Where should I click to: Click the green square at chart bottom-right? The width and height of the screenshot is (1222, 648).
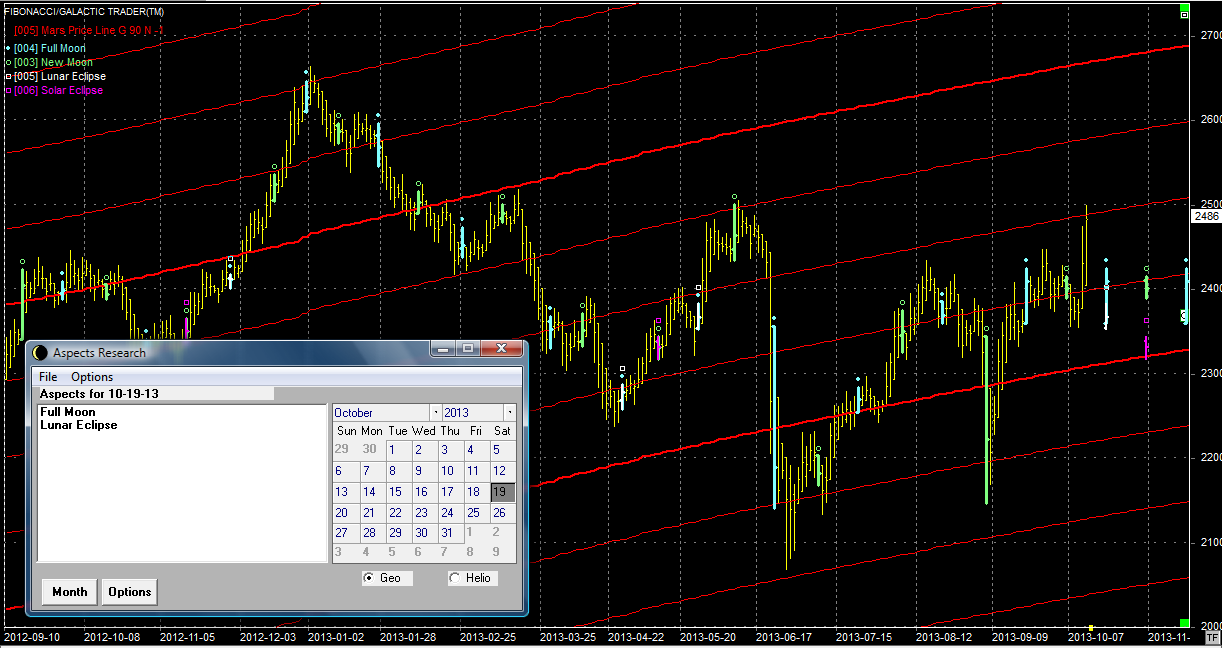[x=1184, y=623]
